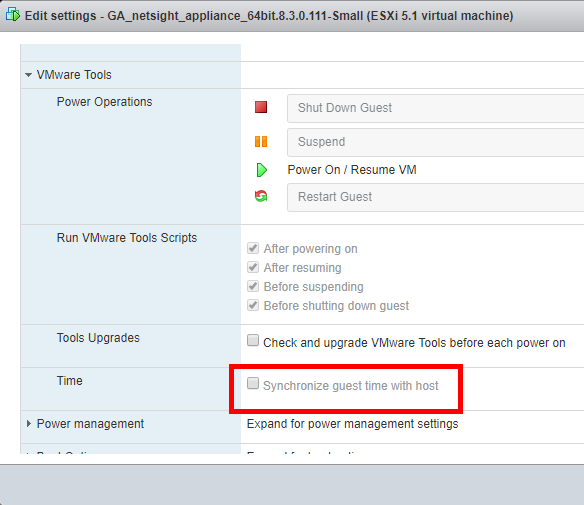Click the Edit settings dialog title
This screenshot has width=584, height=505.
coord(269,16)
